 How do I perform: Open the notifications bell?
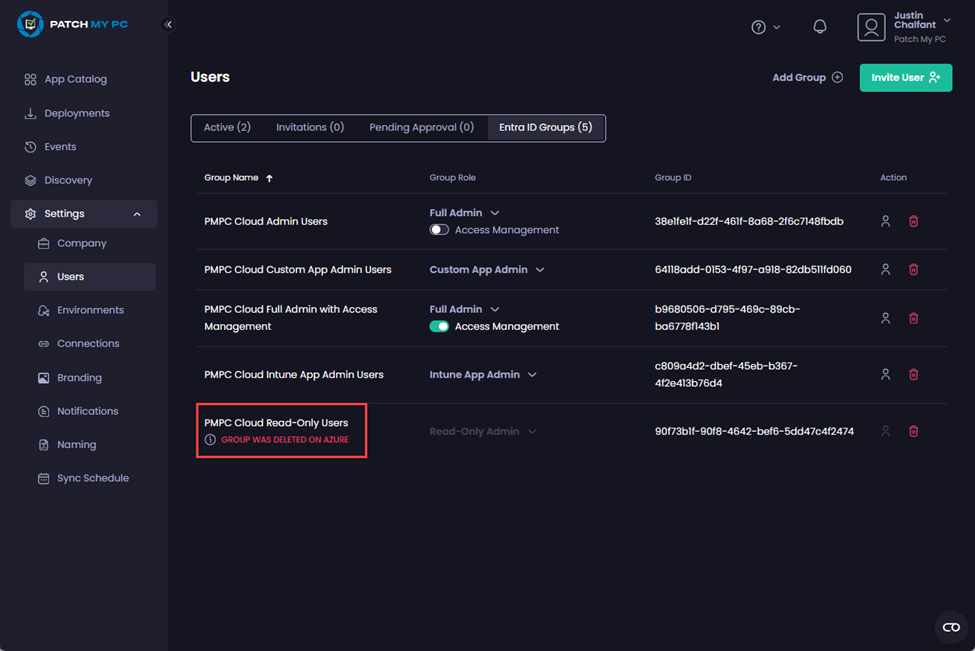[x=819, y=27]
